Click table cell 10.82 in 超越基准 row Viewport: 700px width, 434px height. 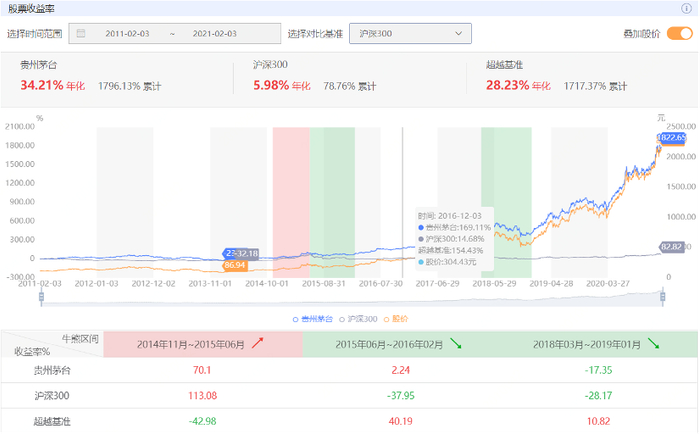(x=598, y=421)
